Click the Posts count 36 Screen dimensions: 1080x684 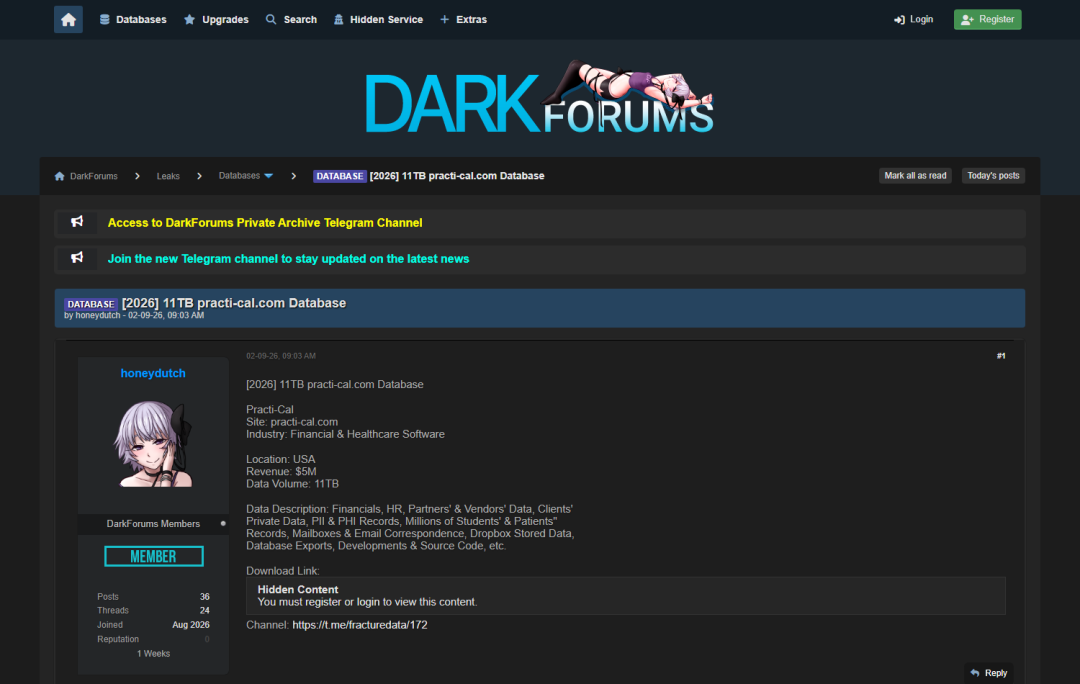pos(205,597)
